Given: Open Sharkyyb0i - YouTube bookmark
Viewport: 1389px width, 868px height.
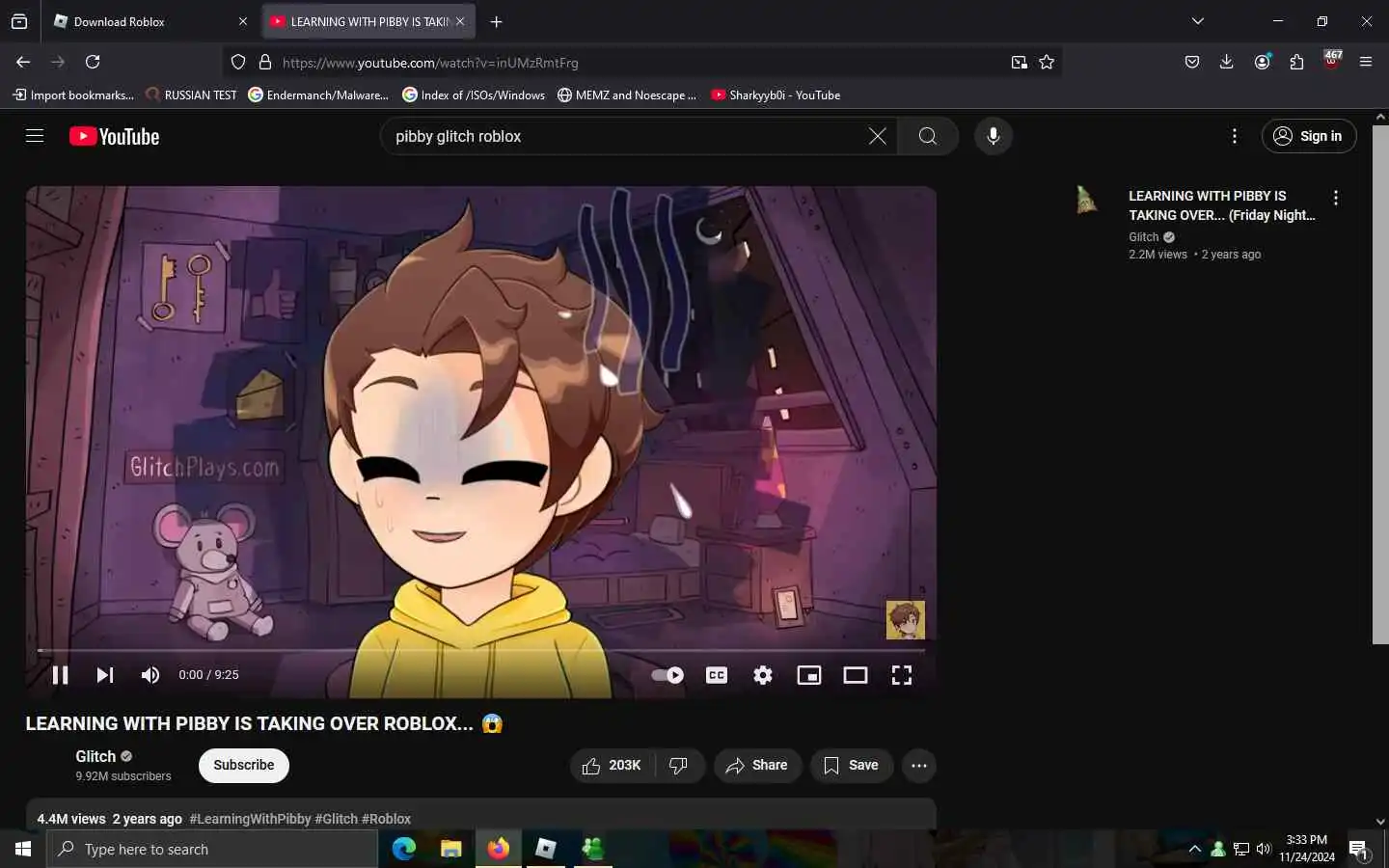Looking at the screenshot, I should (776, 95).
